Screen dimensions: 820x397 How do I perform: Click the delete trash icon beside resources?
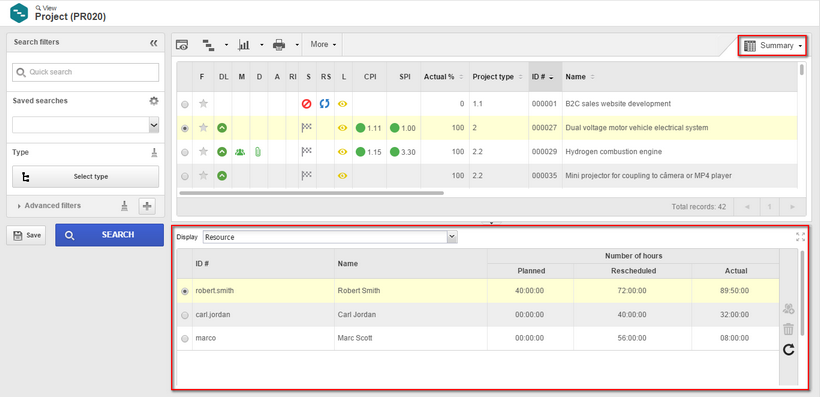pyautogui.click(x=789, y=330)
